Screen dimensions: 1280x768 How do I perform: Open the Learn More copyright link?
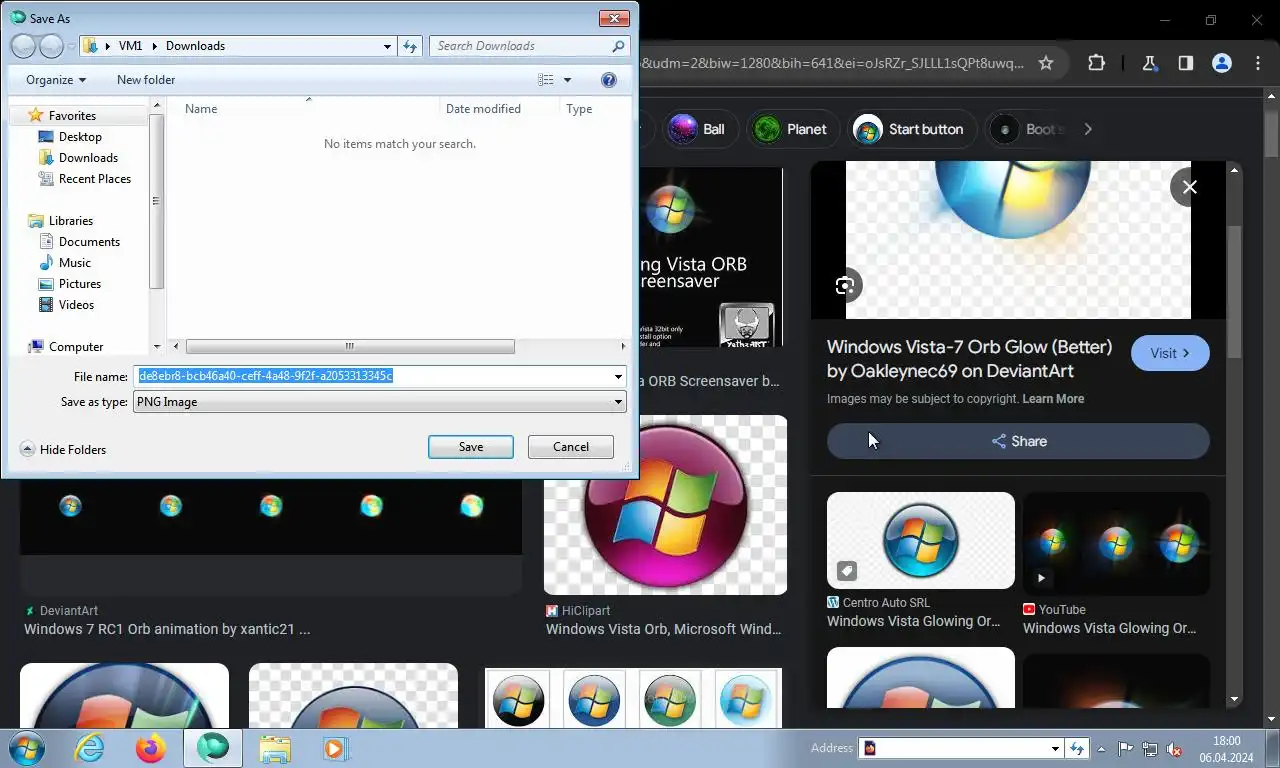1053,399
